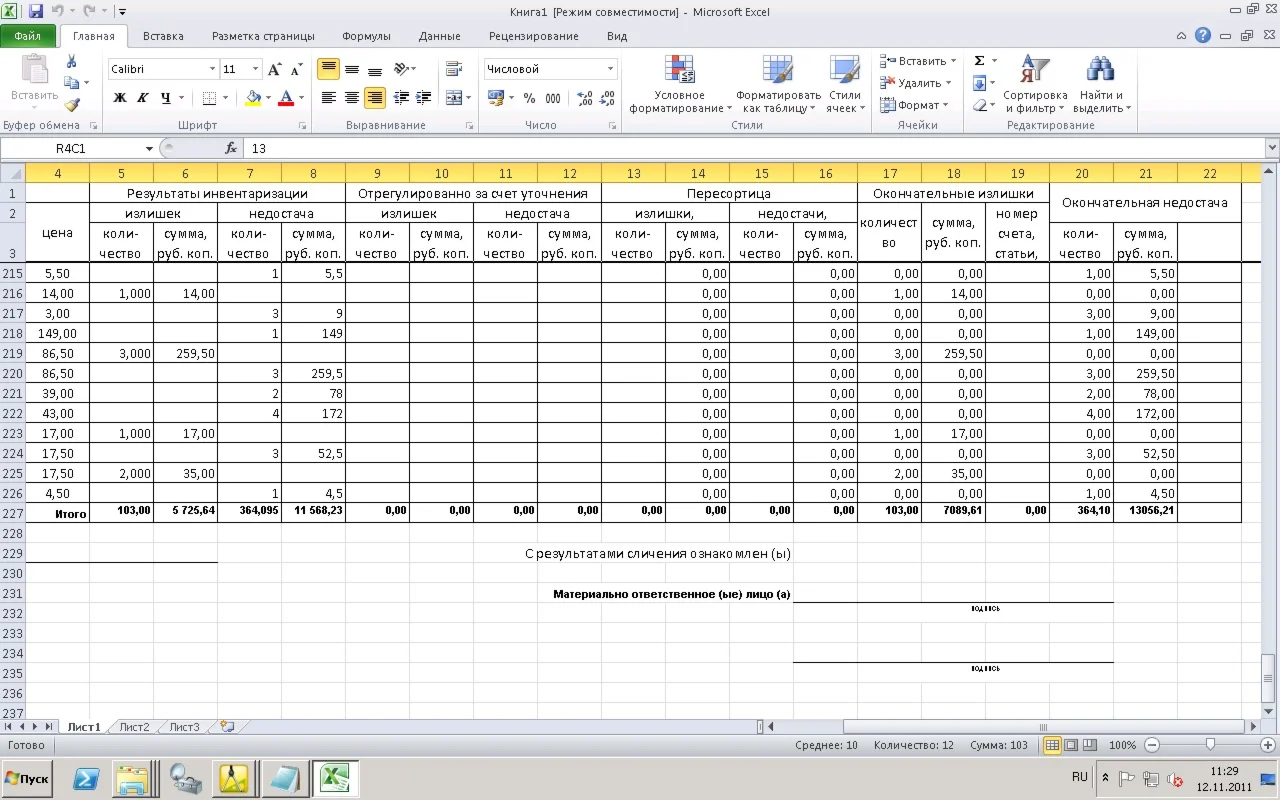1280x800 pixels.
Task: Toggle bold formatting (Ж)
Action: coord(120,98)
